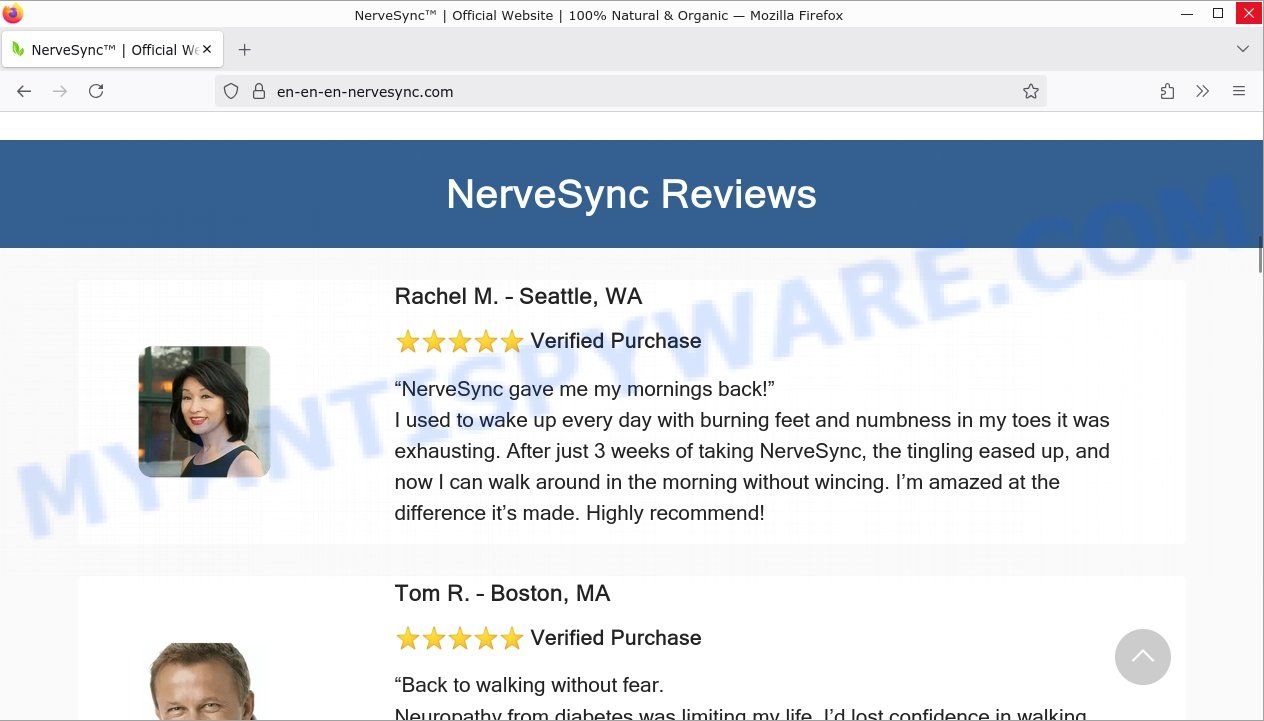Reload the current page
Viewport: 1264px width, 721px height.
(96, 91)
